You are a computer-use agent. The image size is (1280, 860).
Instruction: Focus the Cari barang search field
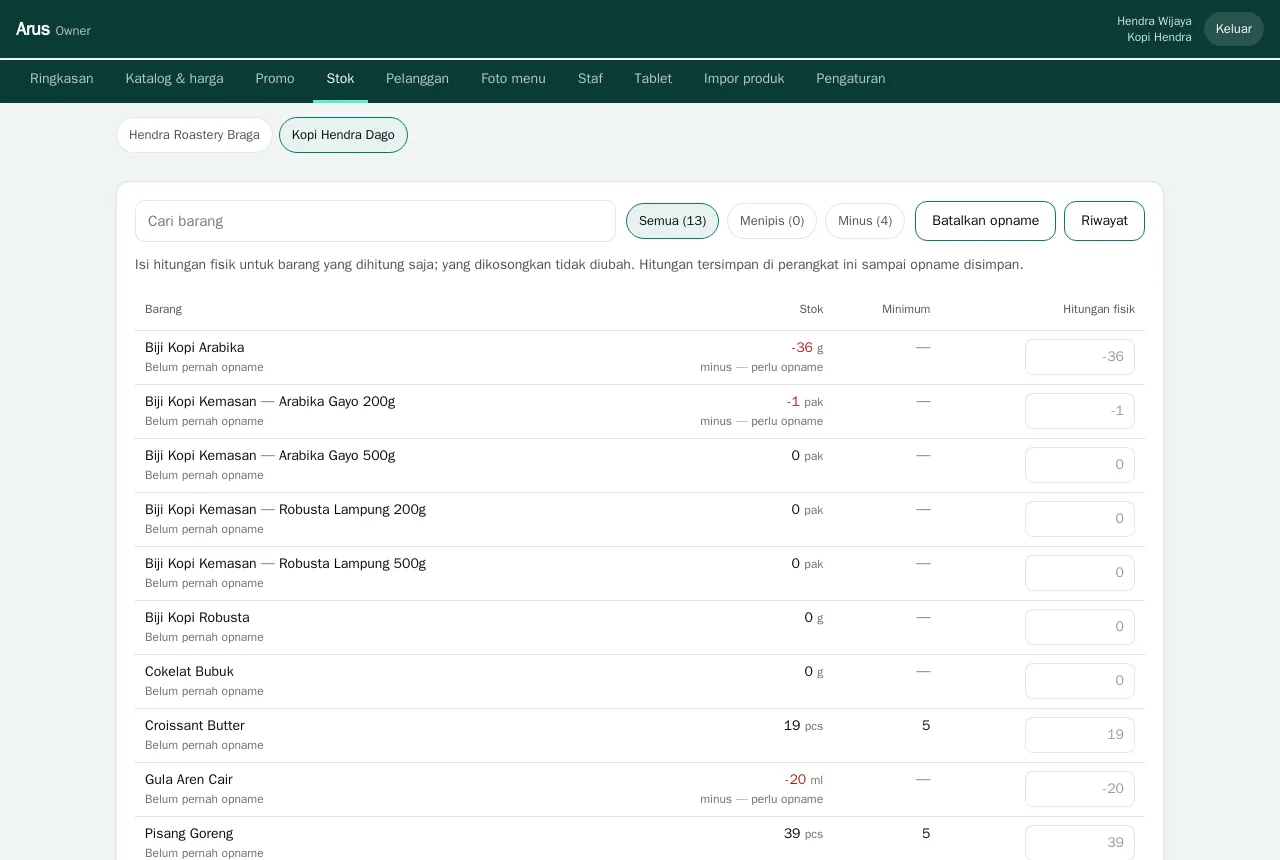(375, 221)
